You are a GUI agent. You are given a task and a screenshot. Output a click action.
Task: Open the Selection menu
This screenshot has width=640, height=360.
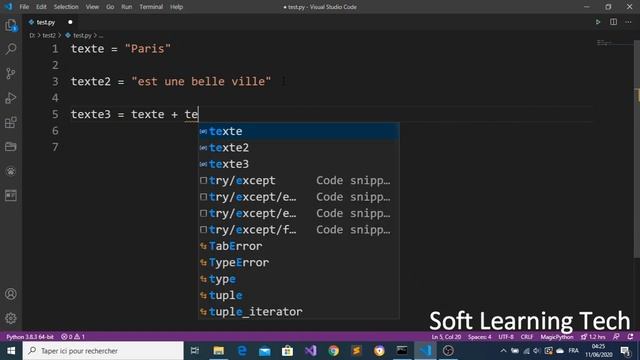click(66, 7)
